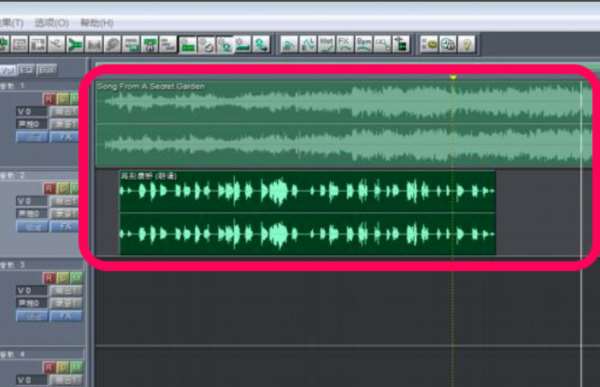Click the green arrow merge toolbar icon
This screenshot has height=387, width=600.
coord(75,44)
